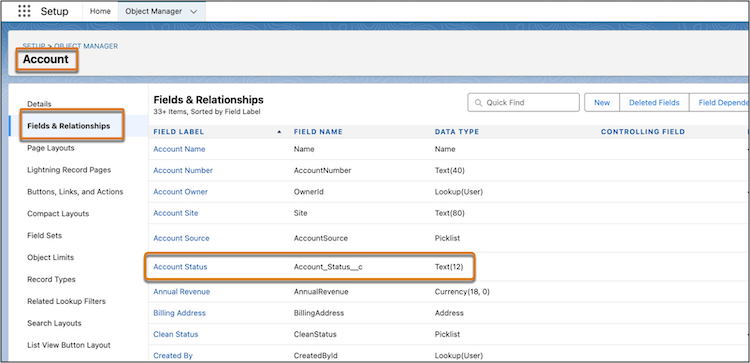The height and width of the screenshot is (363, 750).
Task: Open Deleted Fields
Action: [654, 102]
